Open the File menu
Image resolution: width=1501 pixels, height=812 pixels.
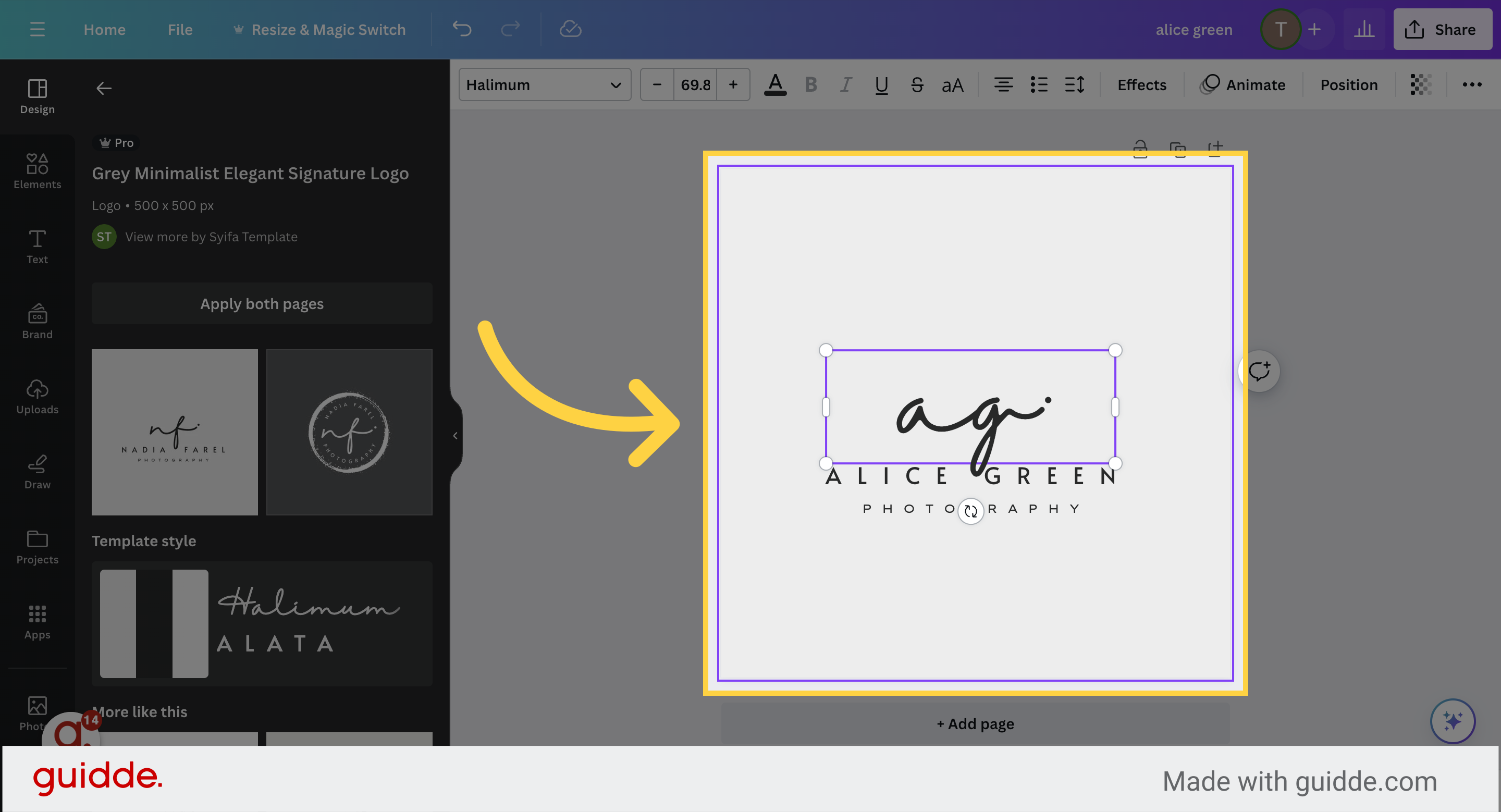(179, 29)
